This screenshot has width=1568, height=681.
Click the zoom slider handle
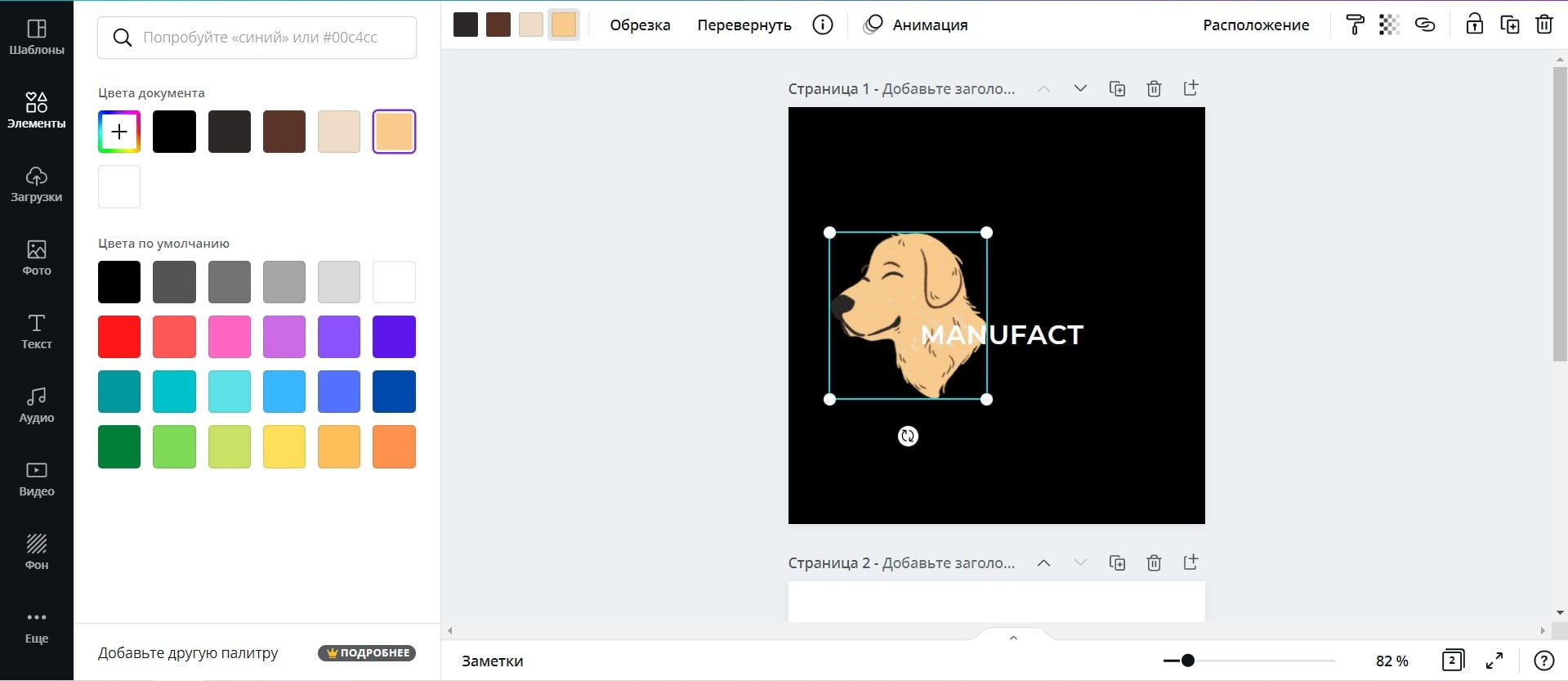tap(1188, 661)
